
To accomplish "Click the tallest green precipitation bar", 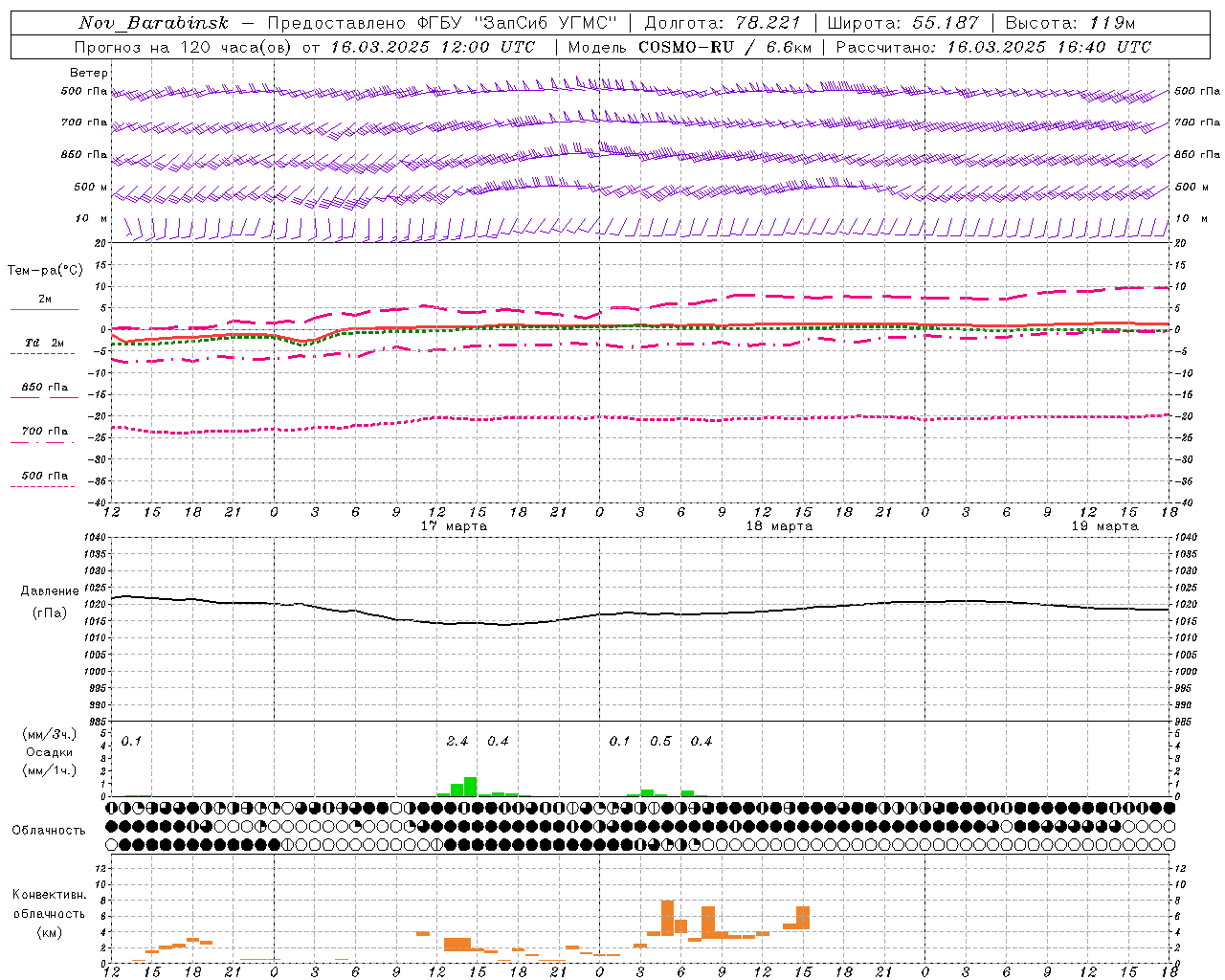I will pos(470,787).
